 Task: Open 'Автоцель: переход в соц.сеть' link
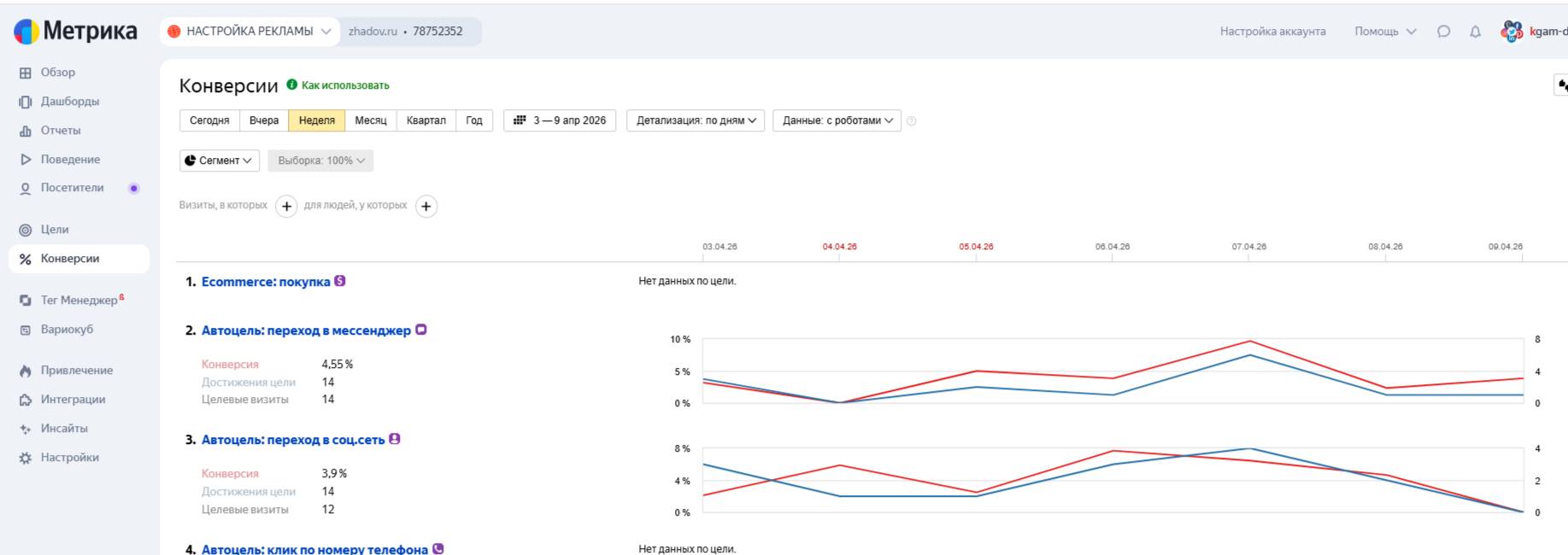pyautogui.click(x=292, y=440)
